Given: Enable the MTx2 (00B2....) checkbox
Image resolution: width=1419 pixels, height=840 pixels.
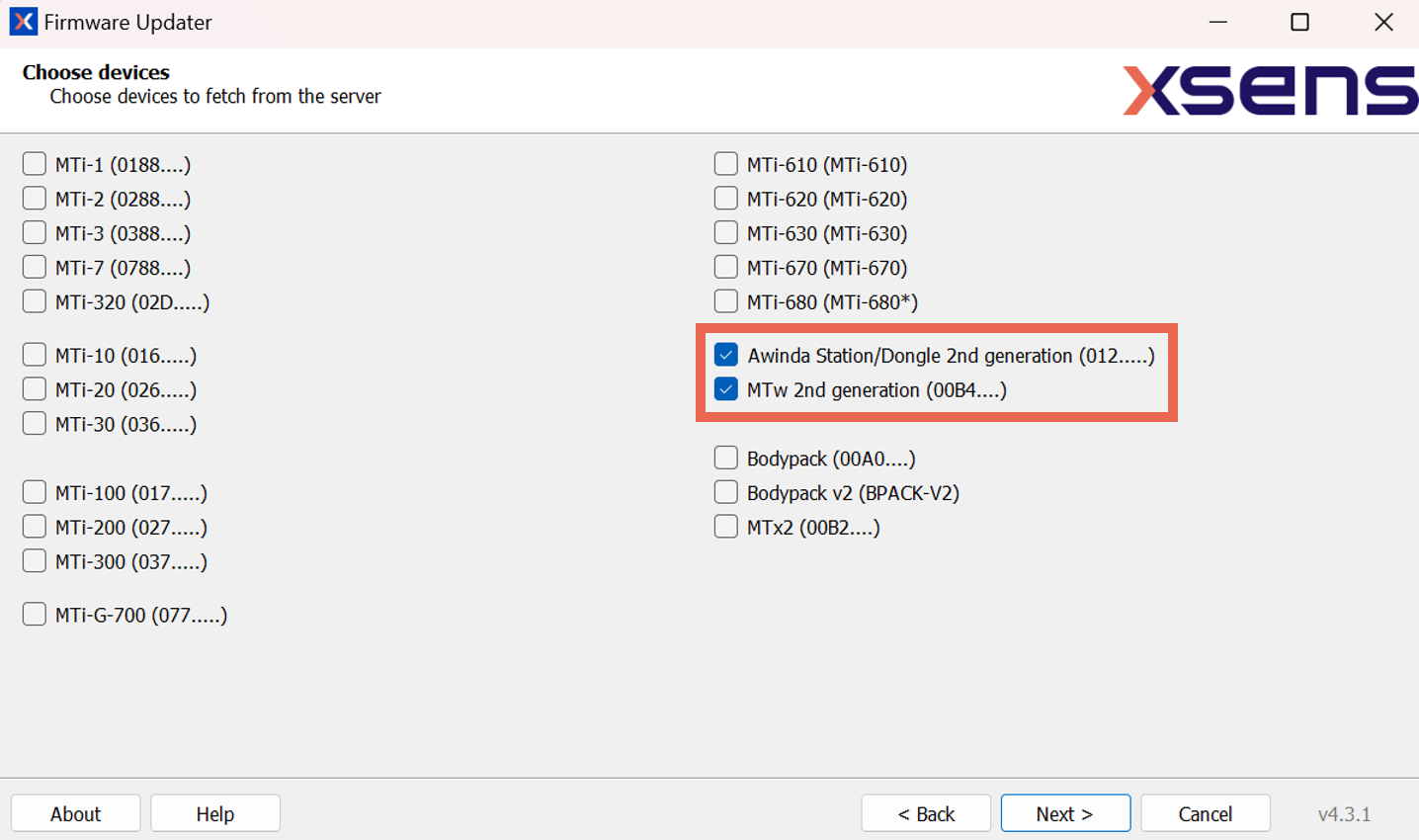Looking at the screenshot, I should pyautogui.click(x=725, y=526).
